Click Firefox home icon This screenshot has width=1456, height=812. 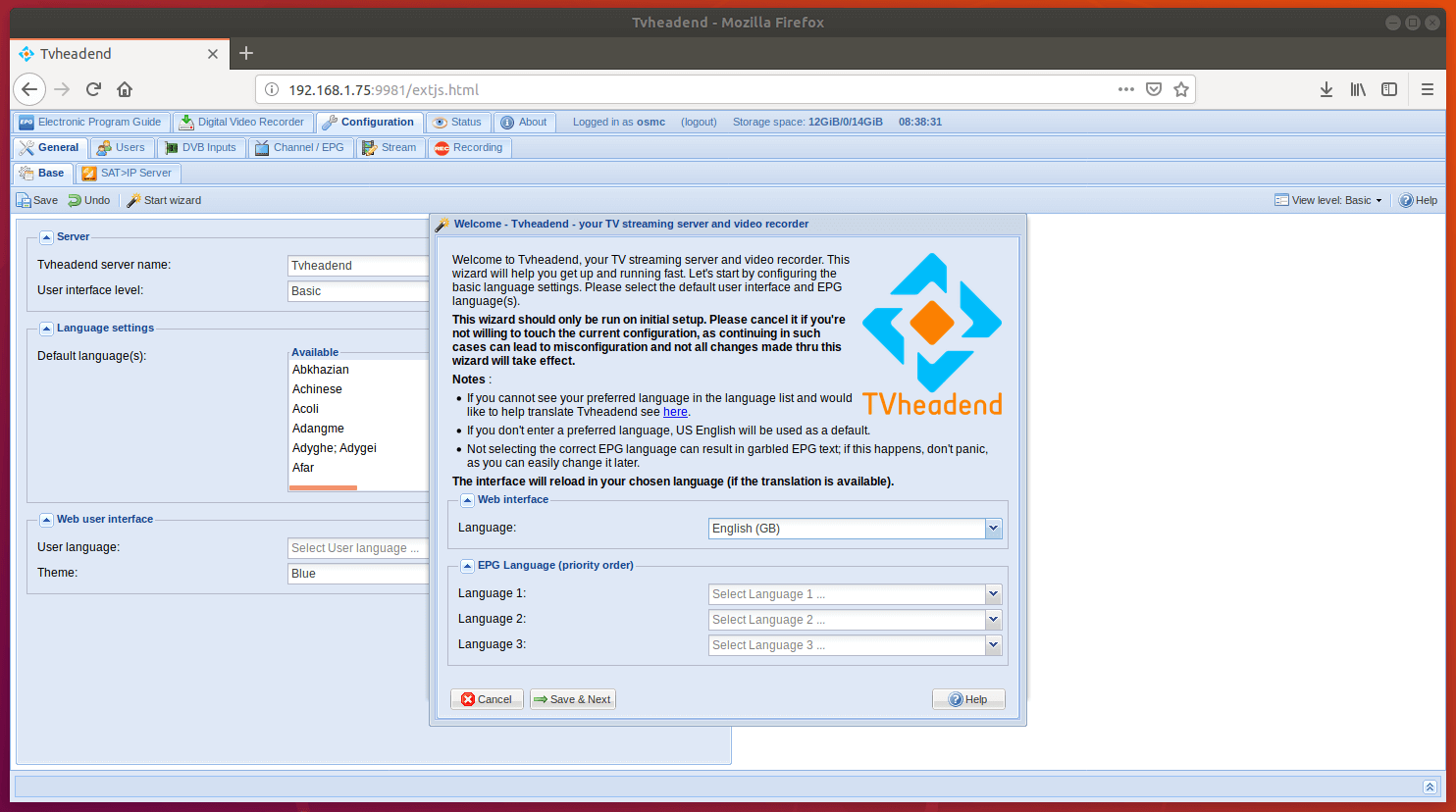pyautogui.click(x=125, y=89)
